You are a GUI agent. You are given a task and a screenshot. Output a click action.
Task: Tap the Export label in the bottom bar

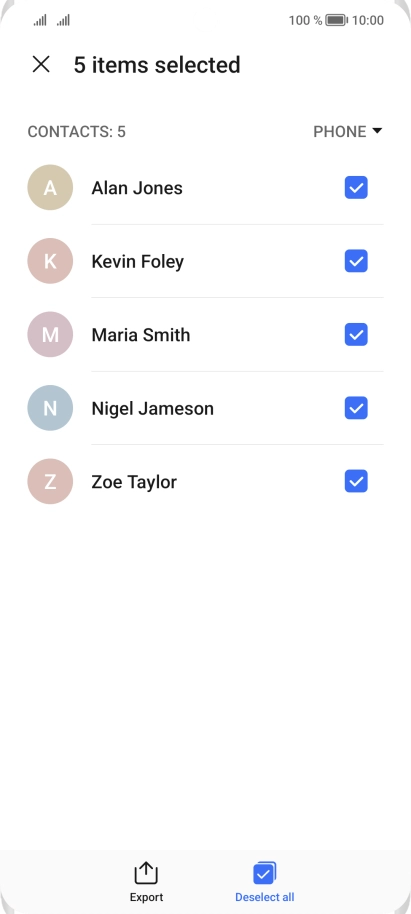tap(146, 897)
